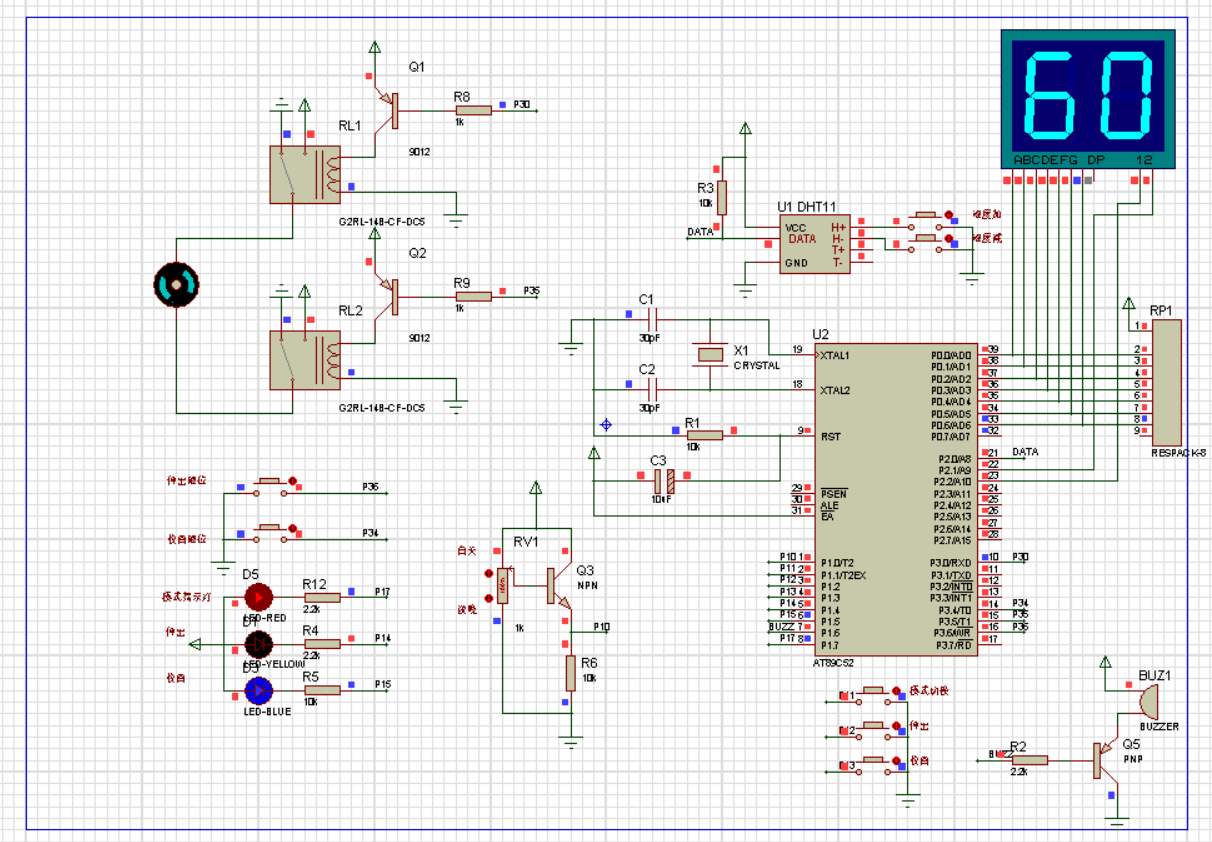Click RV1 upper red adjust dot
This screenshot has width=1212, height=842.
(488, 574)
